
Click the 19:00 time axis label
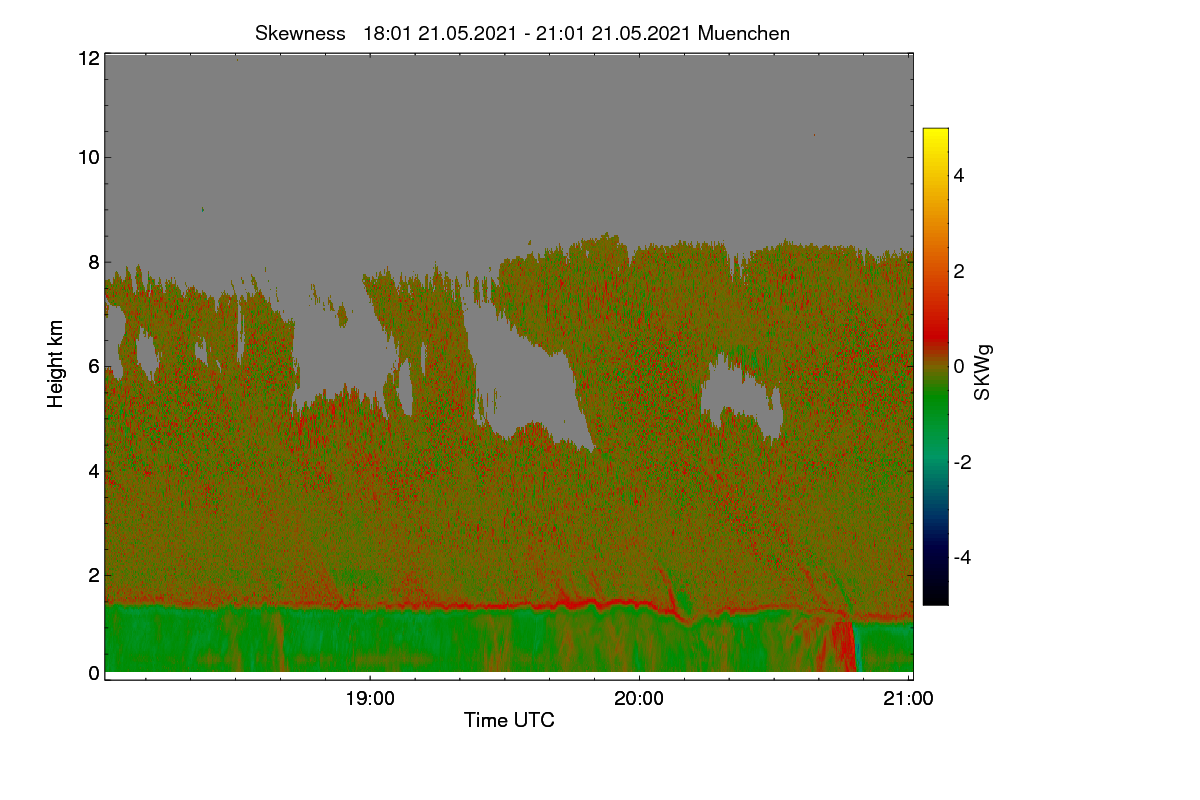tap(370, 698)
